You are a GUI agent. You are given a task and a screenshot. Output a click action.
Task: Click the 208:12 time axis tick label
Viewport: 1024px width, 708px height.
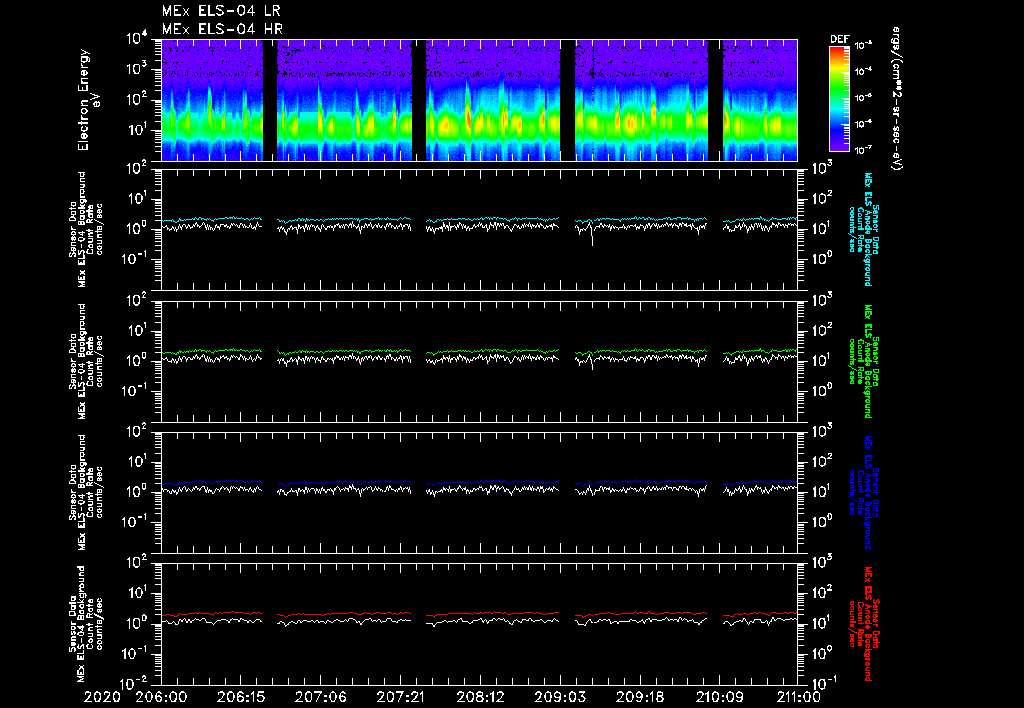pyautogui.click(x=480, y=697)
